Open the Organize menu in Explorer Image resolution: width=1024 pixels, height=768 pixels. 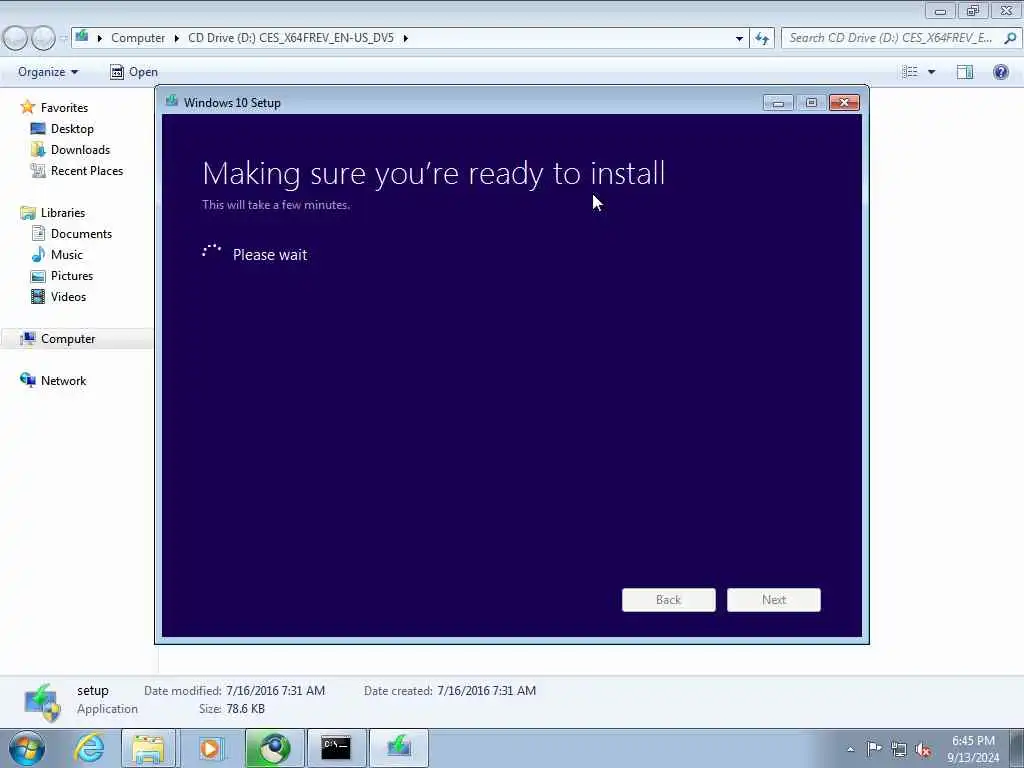(x=48, y=72)
